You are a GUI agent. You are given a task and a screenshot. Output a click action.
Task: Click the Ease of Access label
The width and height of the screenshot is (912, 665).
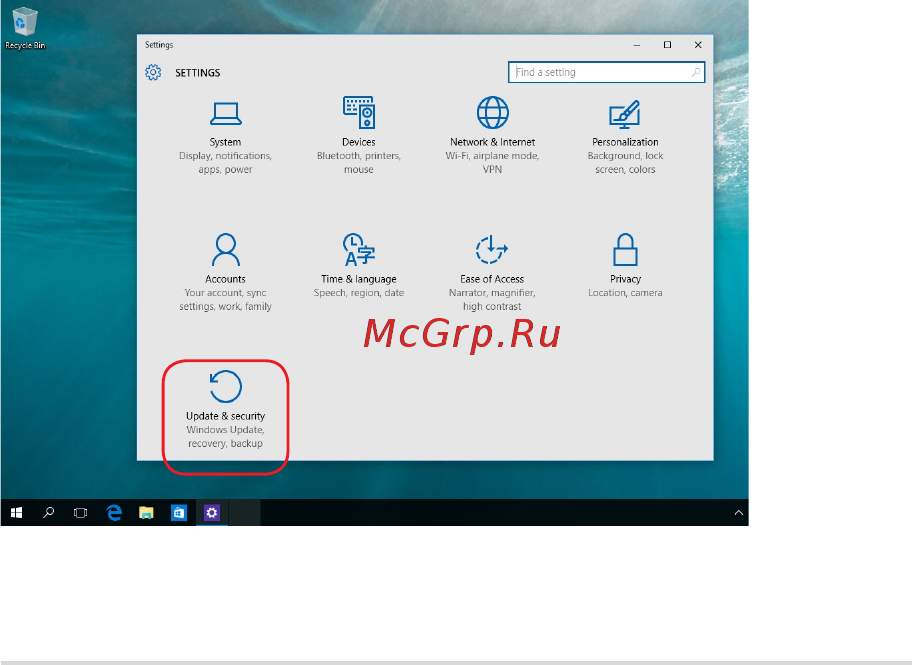coord(492,279)
